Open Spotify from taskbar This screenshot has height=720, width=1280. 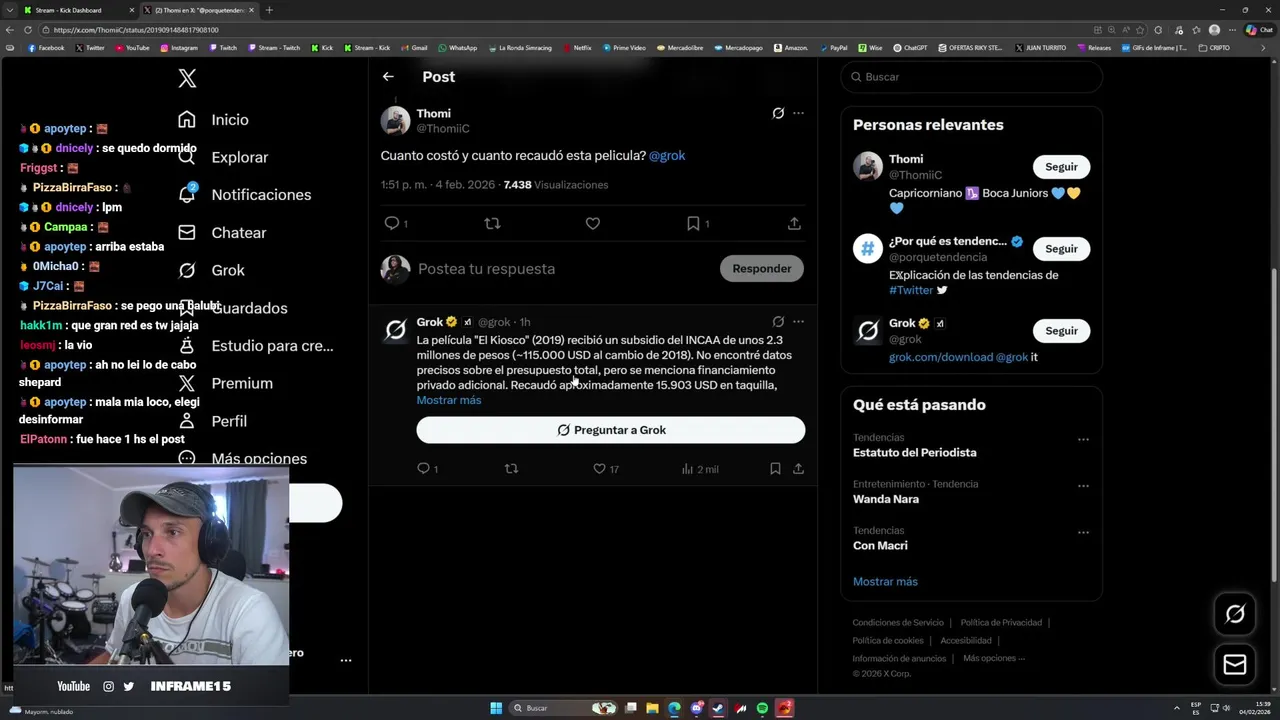762,708
